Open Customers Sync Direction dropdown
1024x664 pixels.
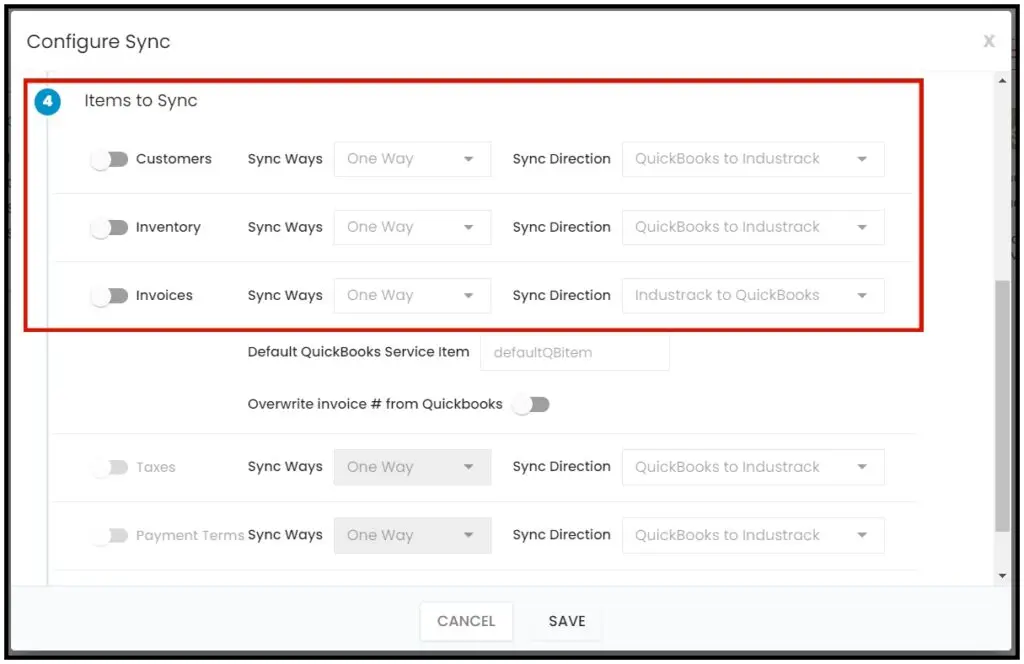tap(753, 159)
